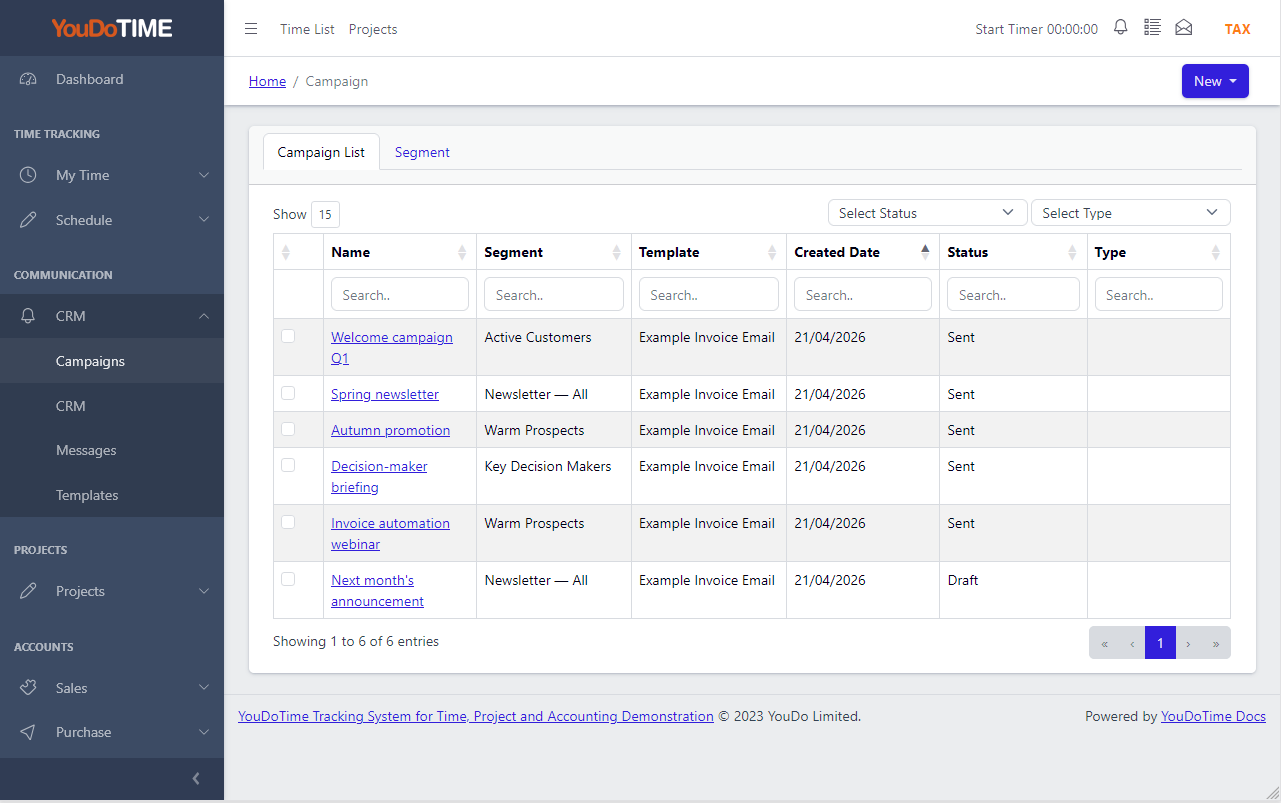Collapse sidebar with bottom arrow icon

tap(196, 778)
